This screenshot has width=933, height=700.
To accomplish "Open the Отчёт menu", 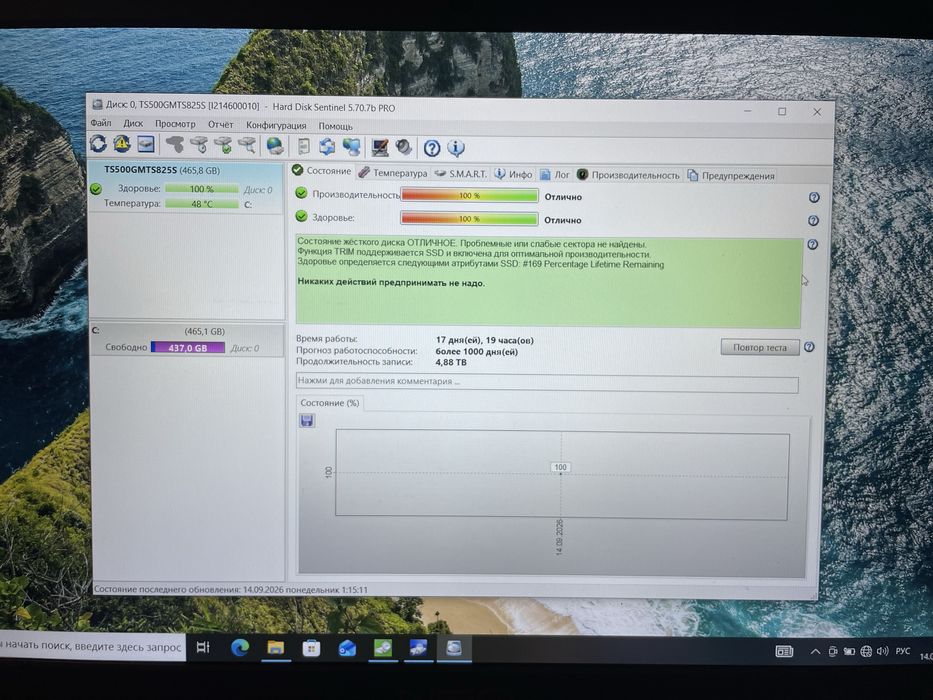I will click(221, 124).
